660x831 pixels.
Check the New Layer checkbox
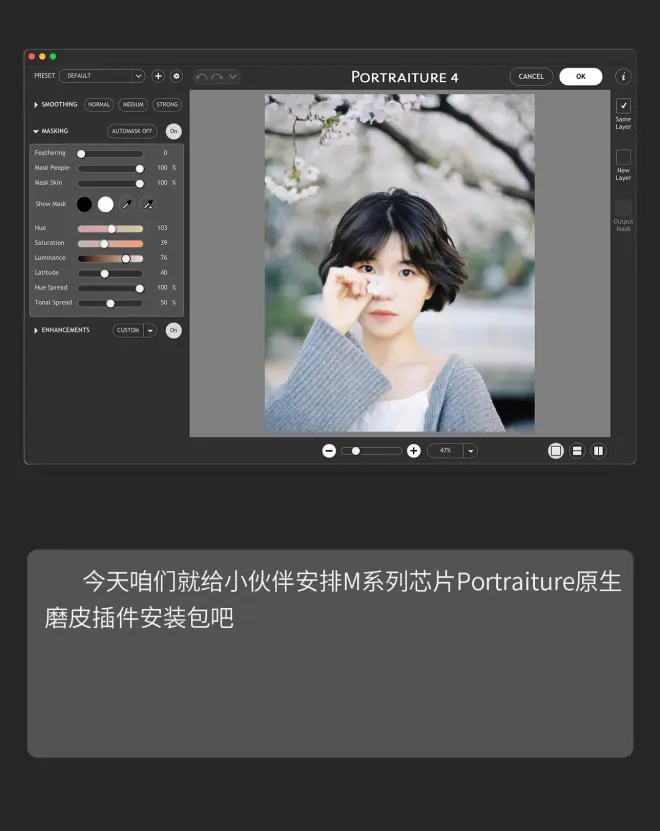pyautogui.click(x=623, y=157)
